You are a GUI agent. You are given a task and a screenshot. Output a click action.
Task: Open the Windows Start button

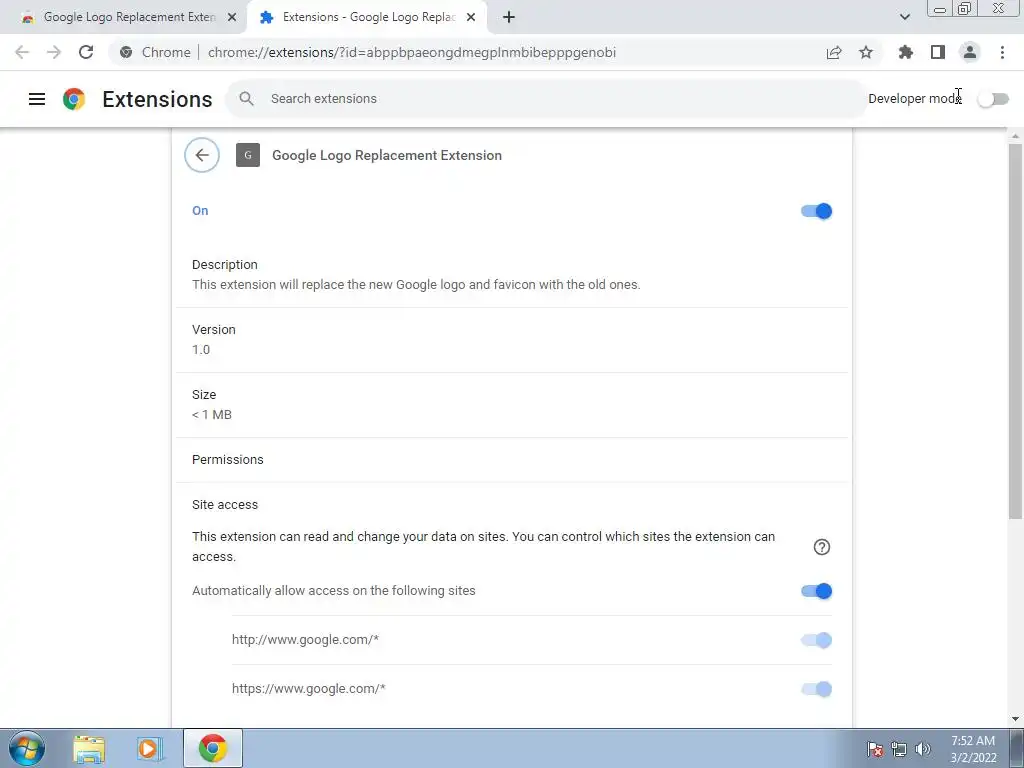(27, 748)
